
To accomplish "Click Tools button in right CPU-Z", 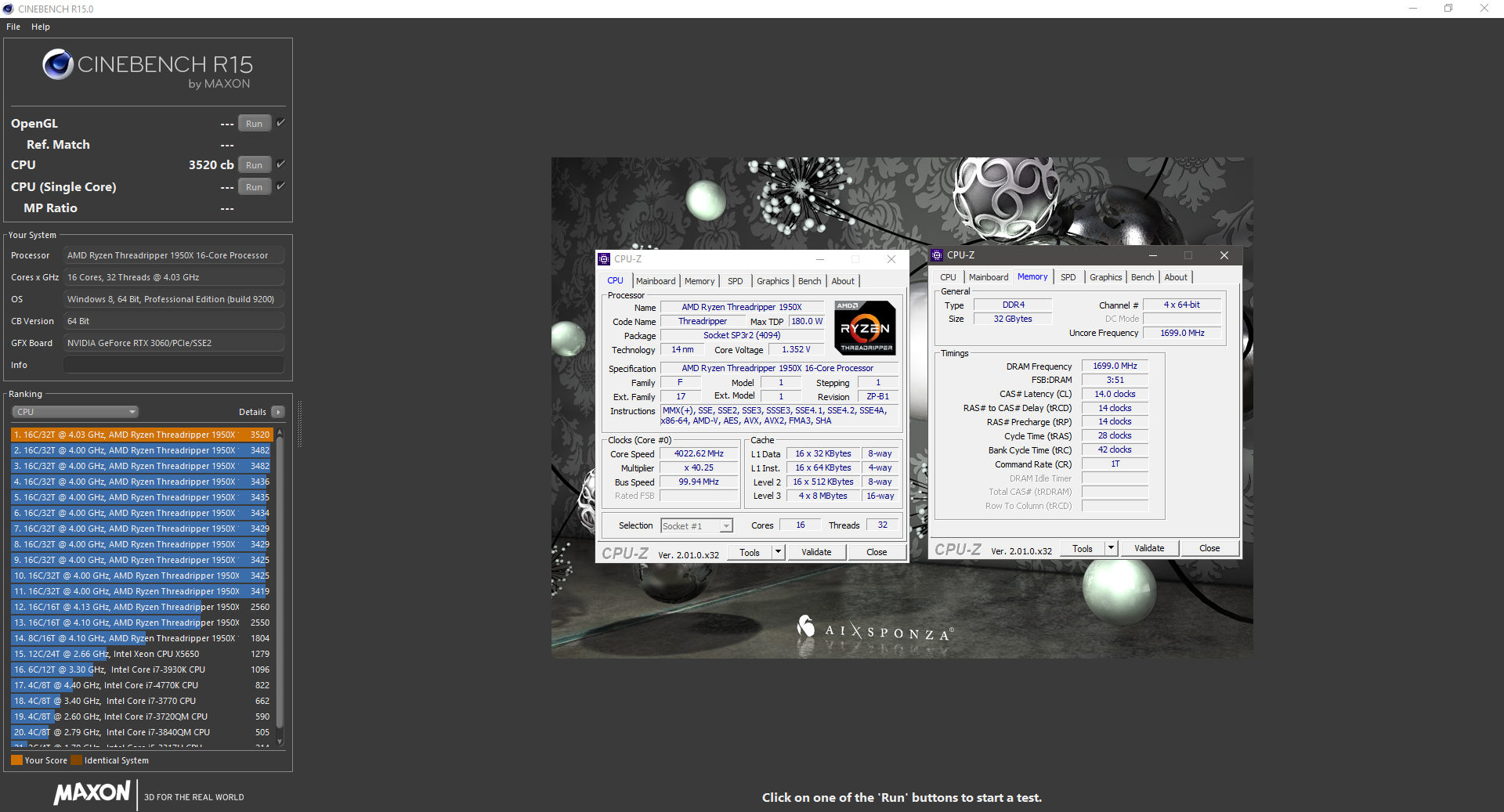I will [1083, 548].
